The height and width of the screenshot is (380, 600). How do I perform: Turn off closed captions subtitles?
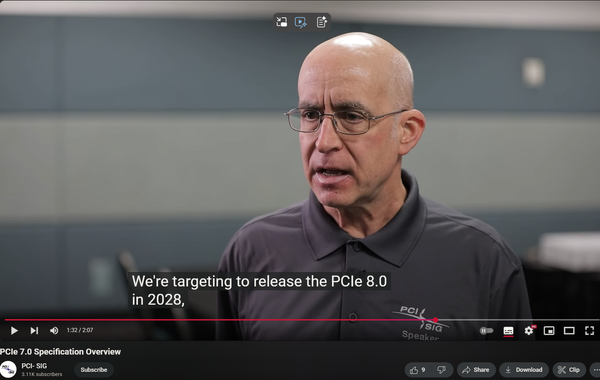tap(508, 331)
